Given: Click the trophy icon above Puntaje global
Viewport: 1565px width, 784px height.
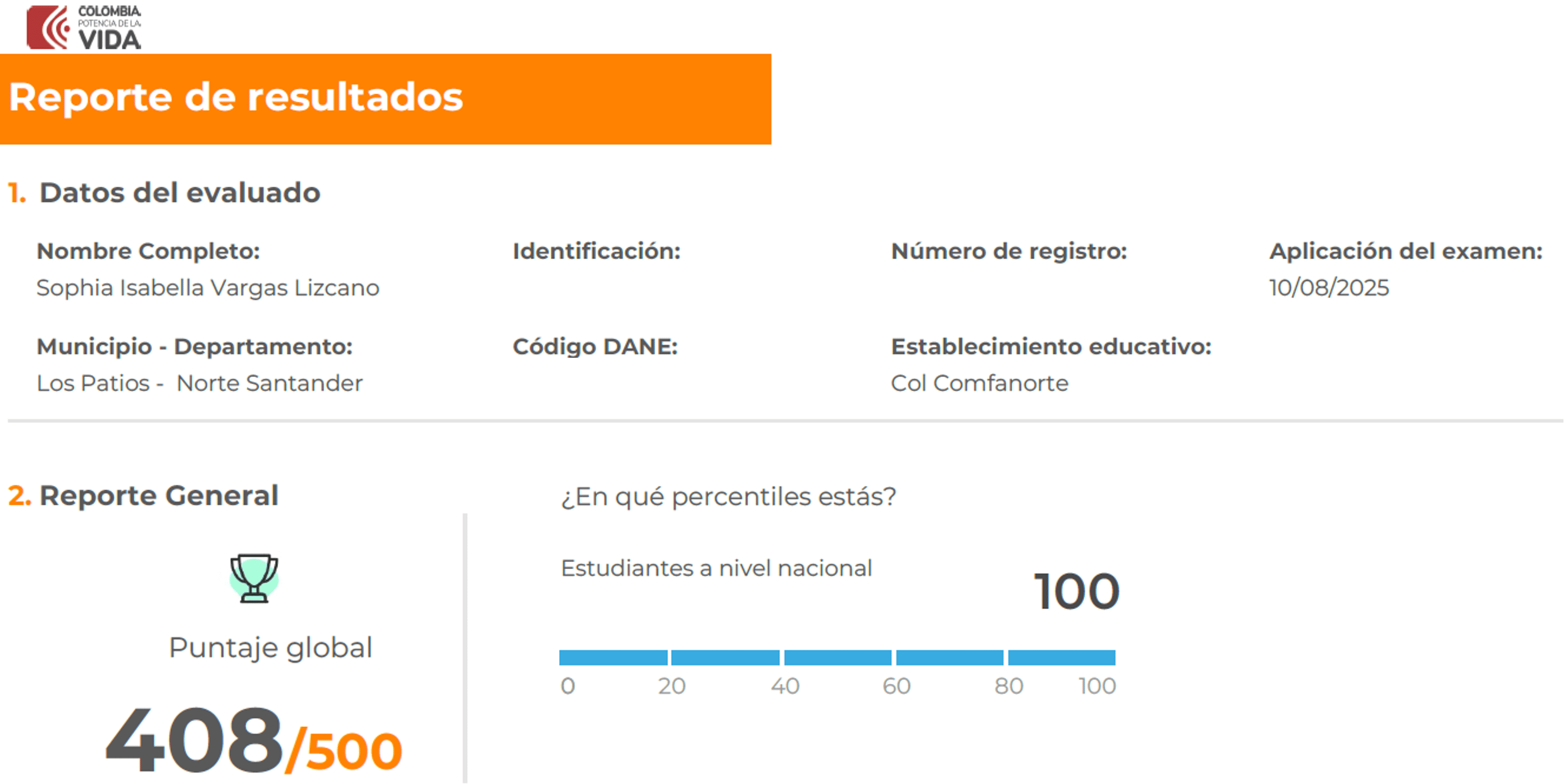Looking at the screenshot, I should tap(254, 577).
